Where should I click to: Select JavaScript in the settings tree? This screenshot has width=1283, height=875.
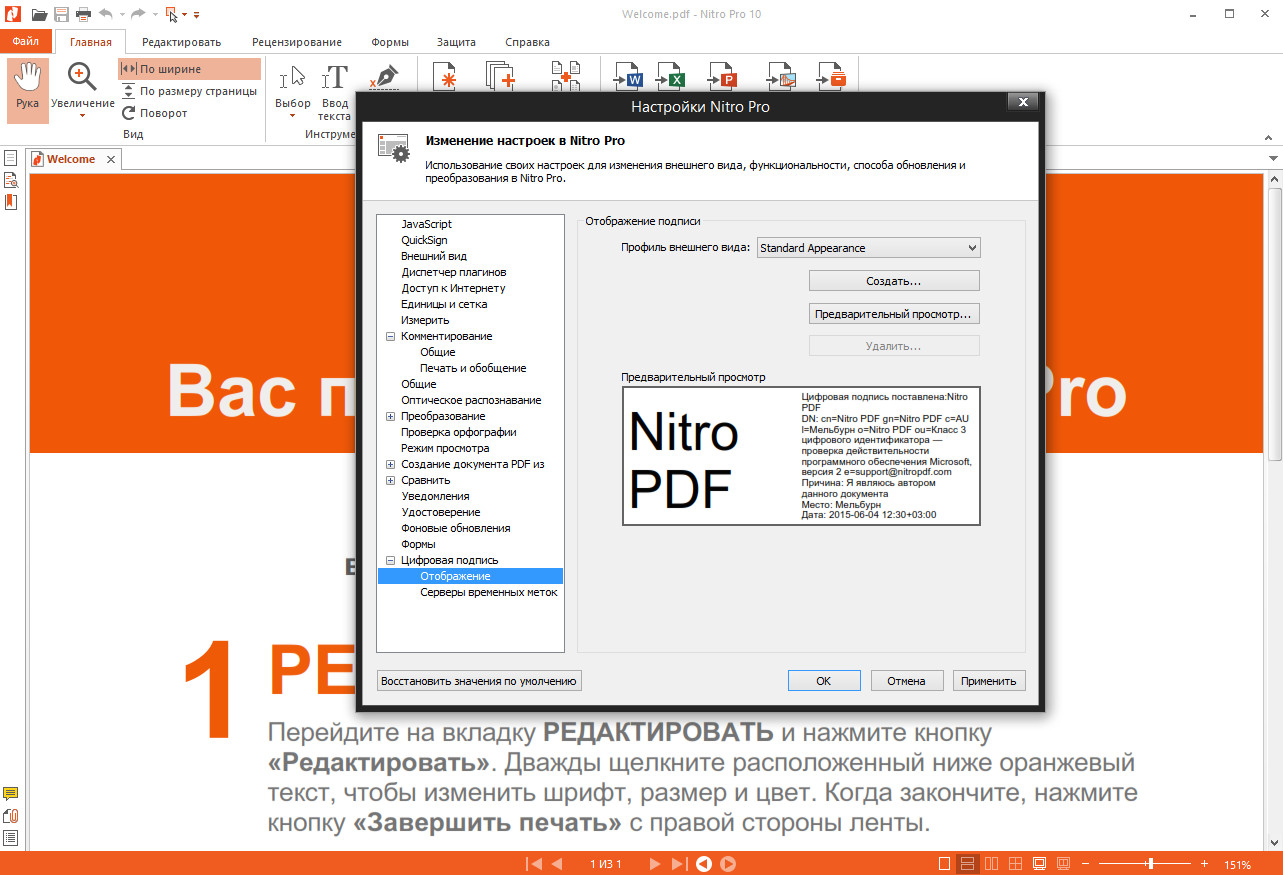[427, 224]
